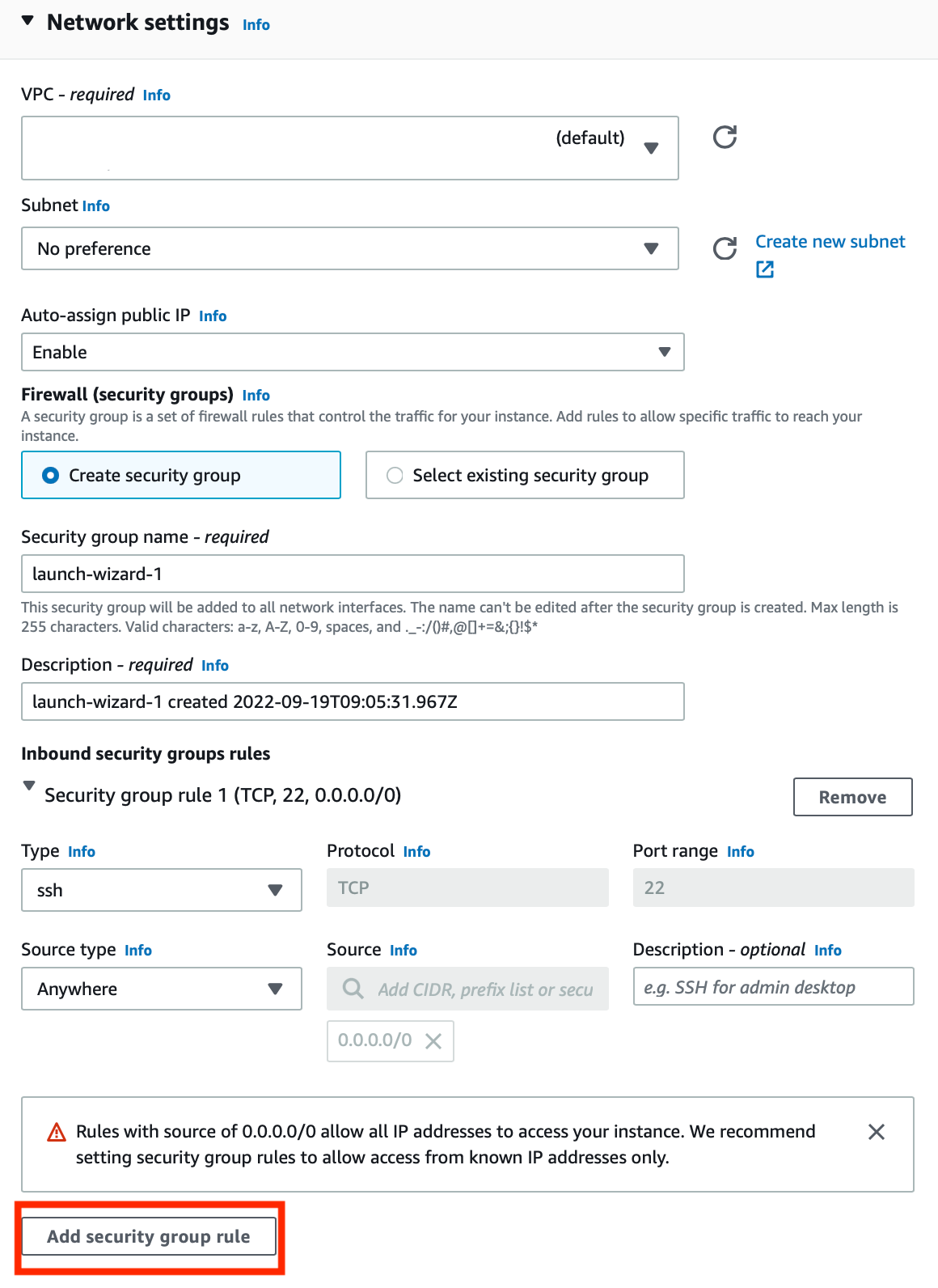
Task: Click the search icon in Source field
Action: [353, 989]
